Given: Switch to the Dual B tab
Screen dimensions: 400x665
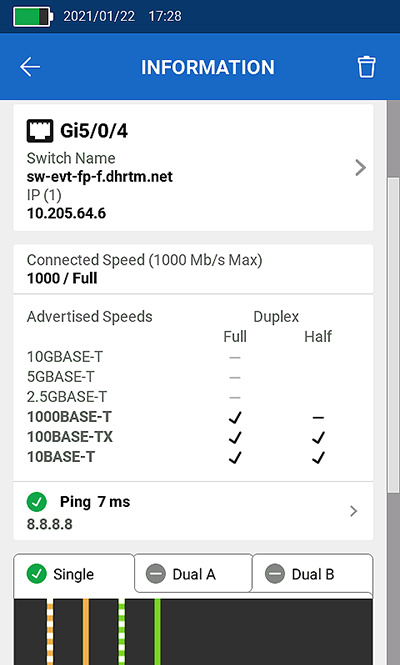Looking at the screenshot, I should 313,573.
